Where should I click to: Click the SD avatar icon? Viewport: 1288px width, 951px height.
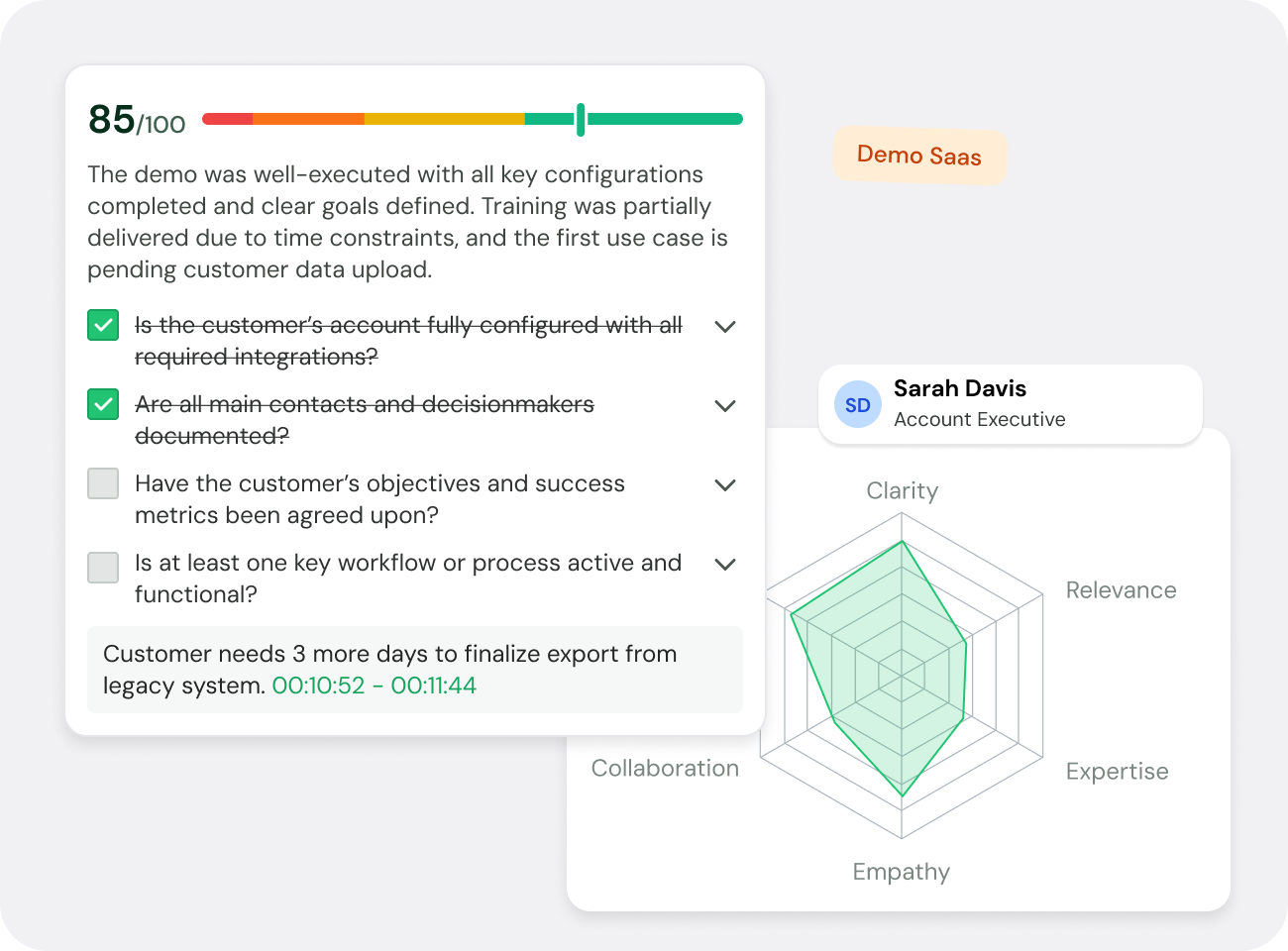(x=858, y=404)
